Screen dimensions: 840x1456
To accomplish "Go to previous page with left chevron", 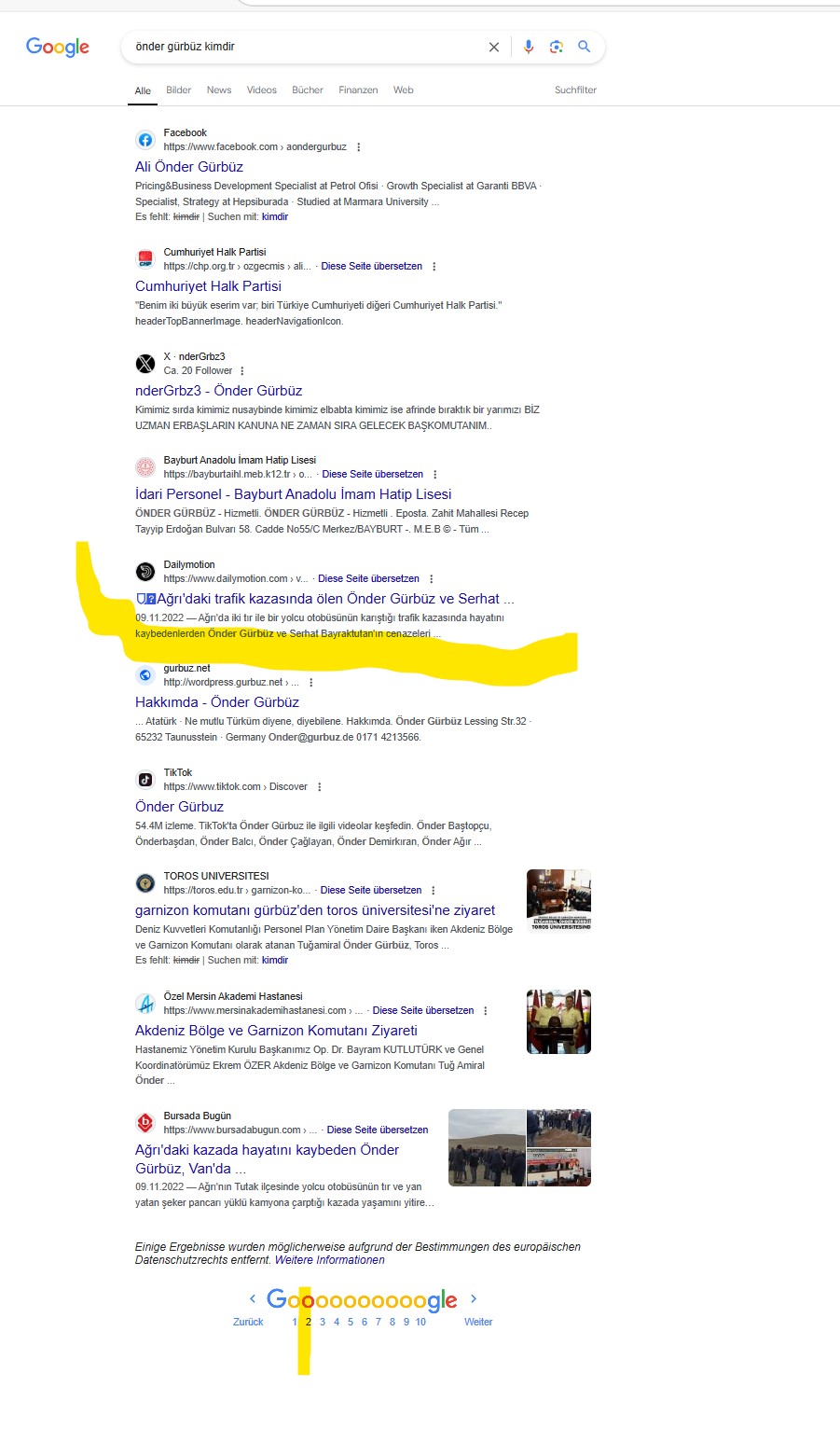I will click(252, 1298).
